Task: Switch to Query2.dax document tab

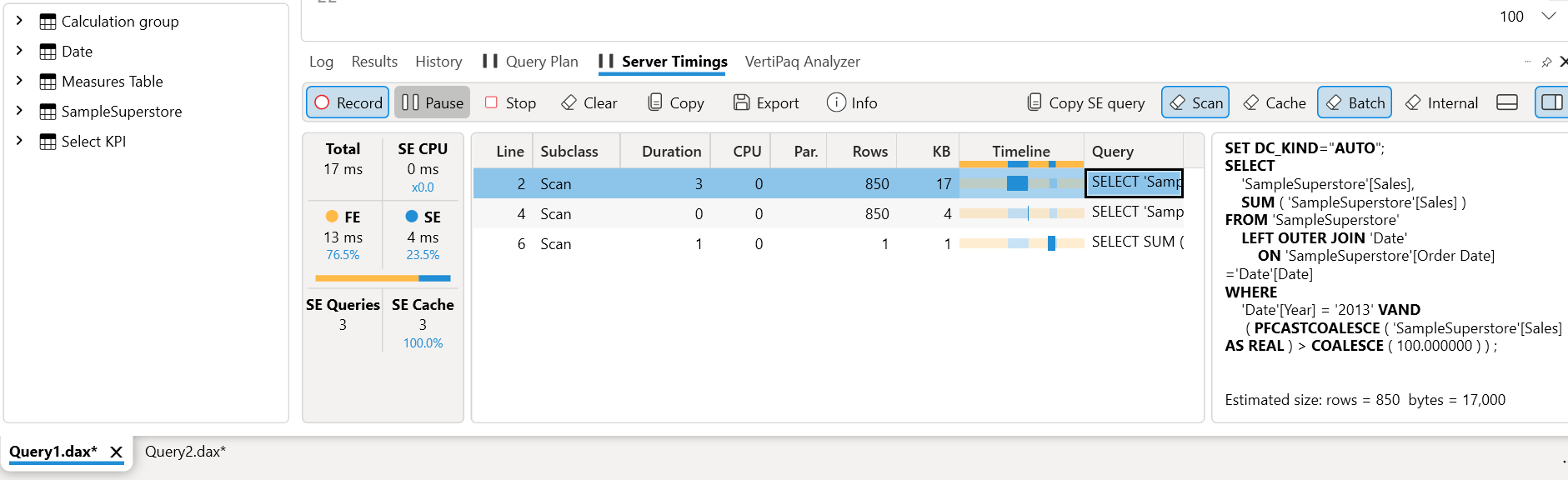Action: coord(185,452)
